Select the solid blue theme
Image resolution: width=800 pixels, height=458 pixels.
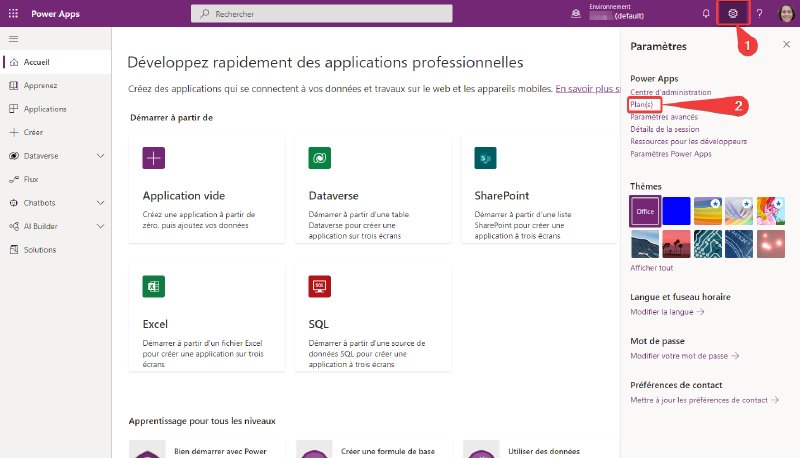coord(677,211)
